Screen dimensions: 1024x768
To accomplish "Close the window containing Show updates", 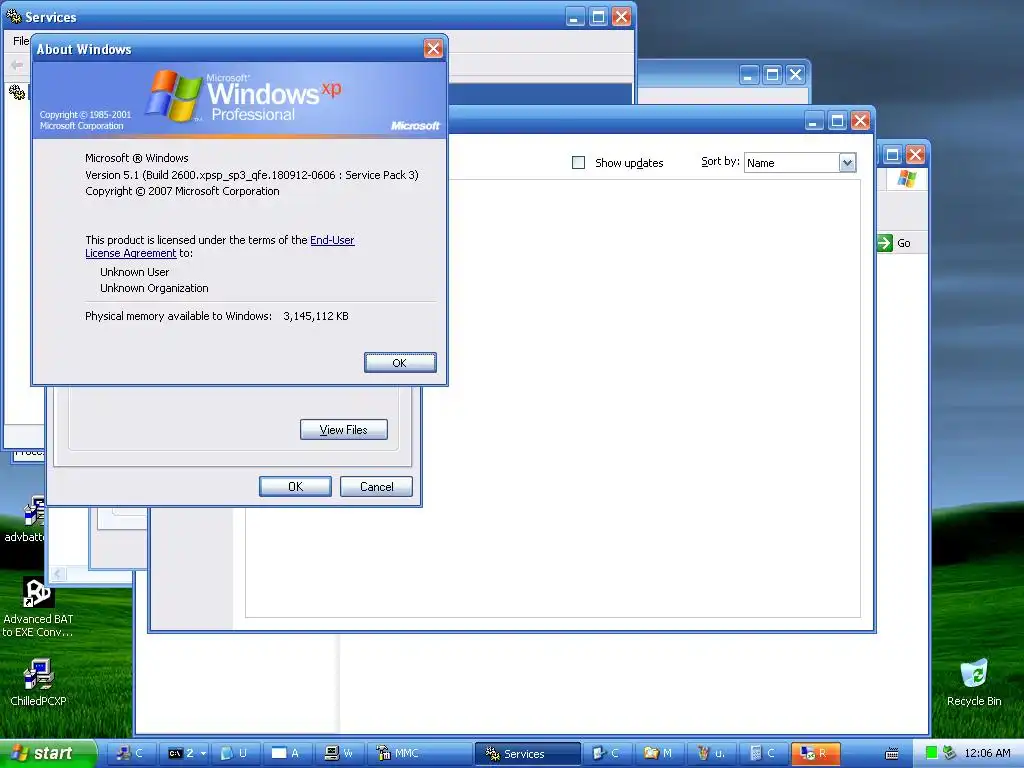I will pyautogui.click(x=861, y=121).
